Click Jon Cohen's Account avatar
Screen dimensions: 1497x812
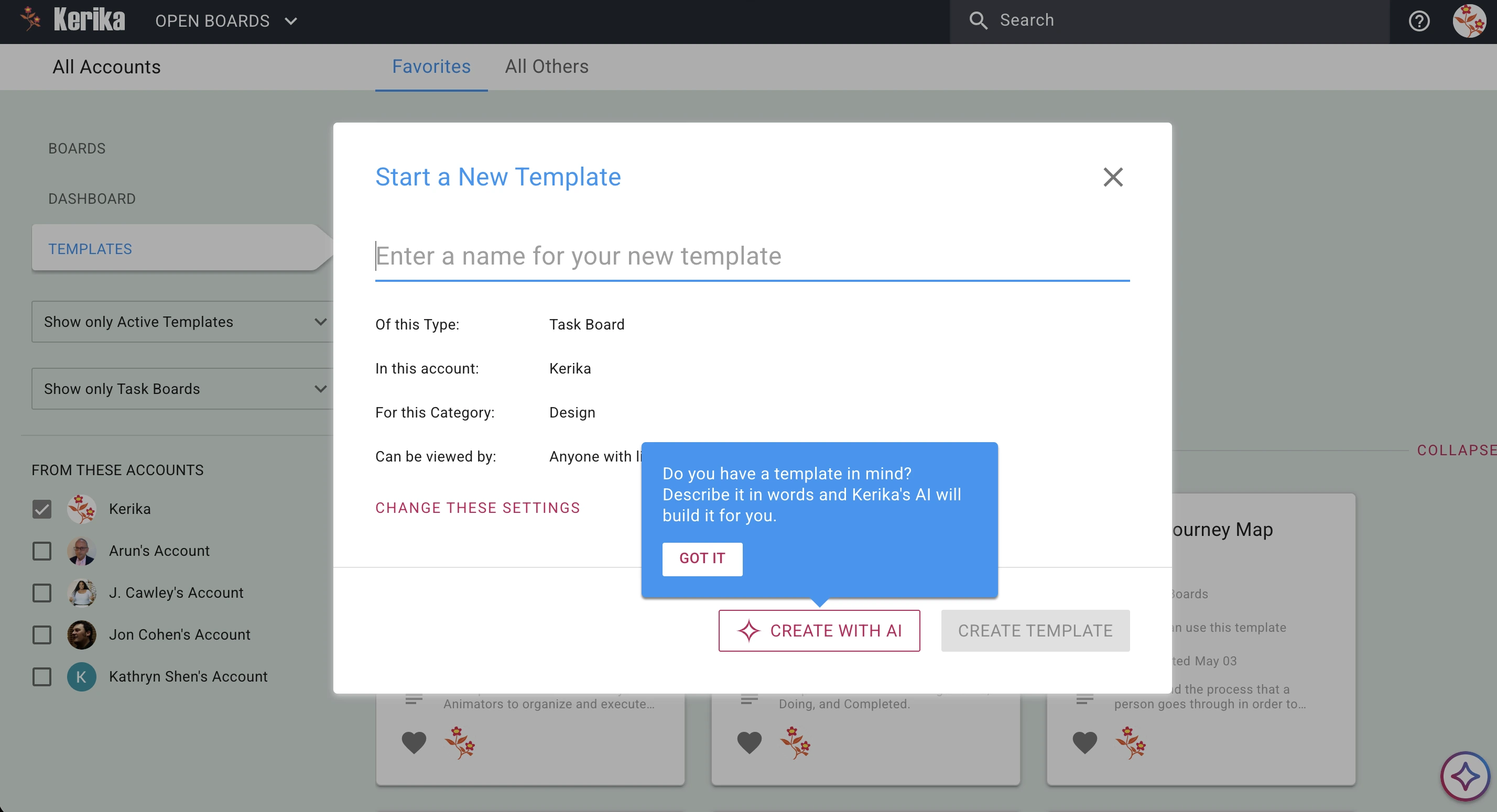81,634
